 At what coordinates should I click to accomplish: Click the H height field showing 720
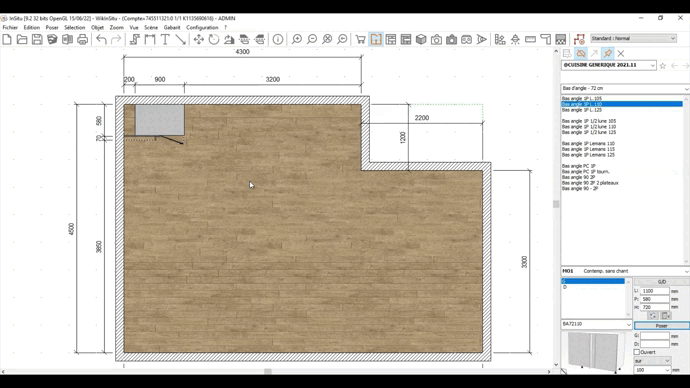click(655, 307)
